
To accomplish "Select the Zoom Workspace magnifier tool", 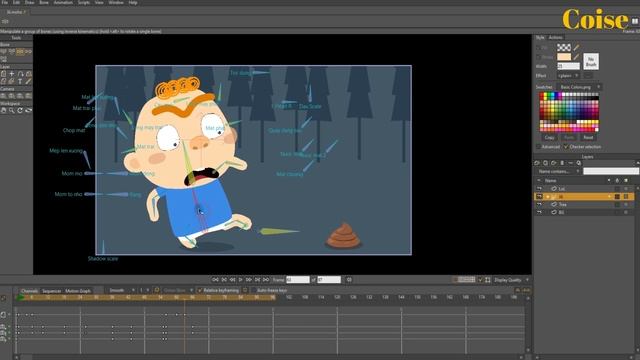I will point(12,111).
